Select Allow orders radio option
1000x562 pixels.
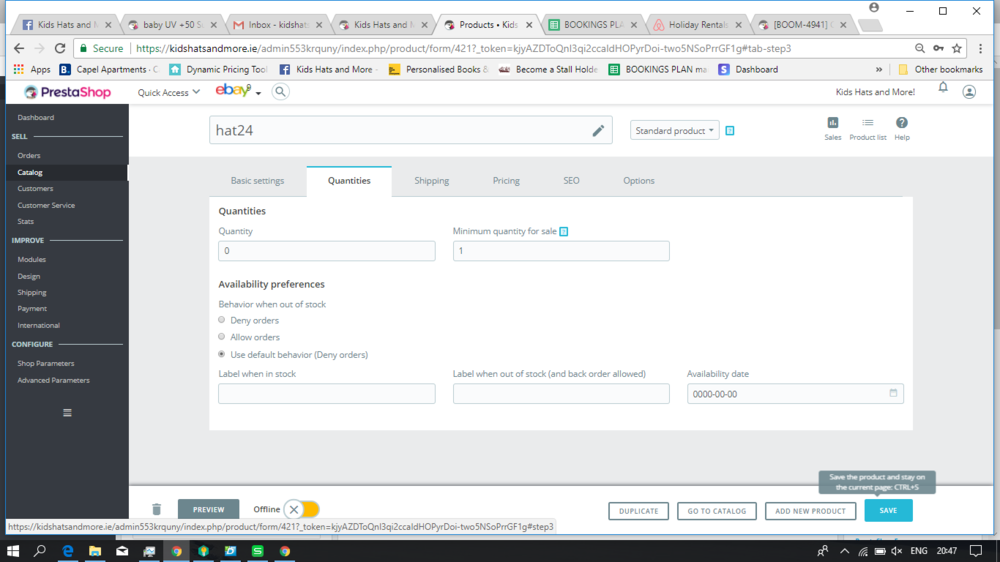click(222, 337)
